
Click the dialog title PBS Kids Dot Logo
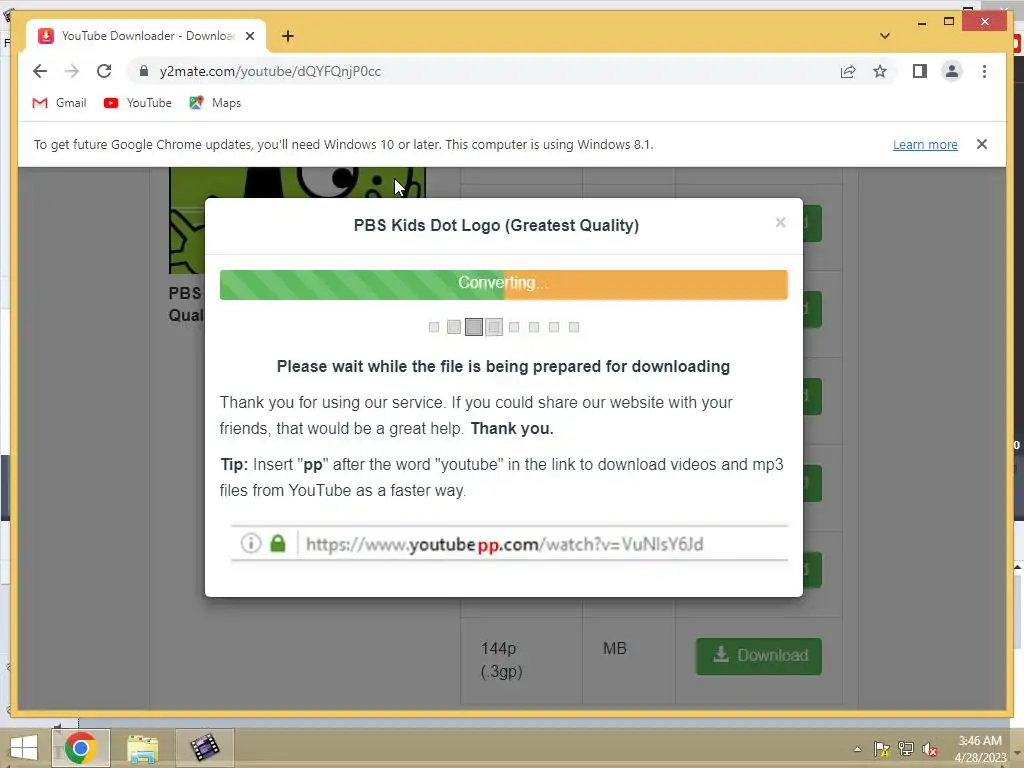pyautogui.click(x=496, y=225)
